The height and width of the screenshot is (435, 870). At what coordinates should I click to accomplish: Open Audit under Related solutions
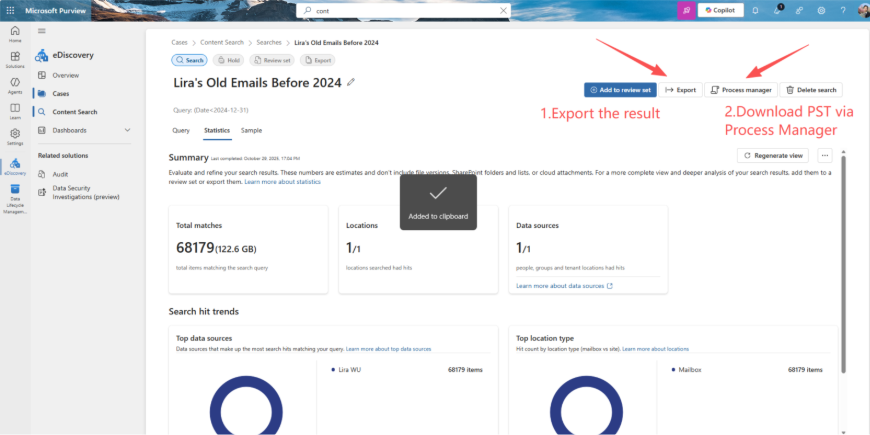60,174
